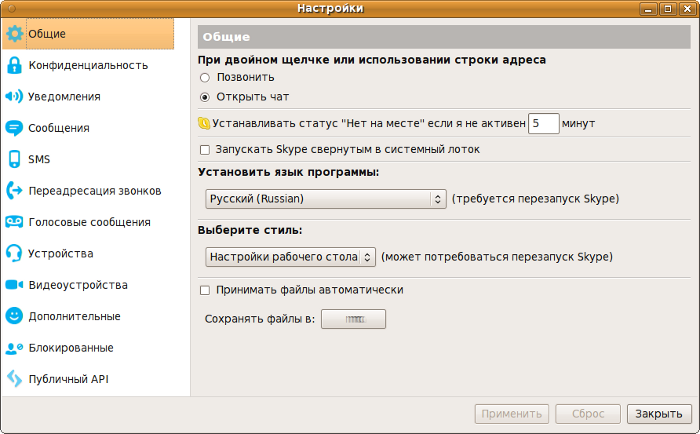
Task: Open the Устройства section
Action: 88,253
